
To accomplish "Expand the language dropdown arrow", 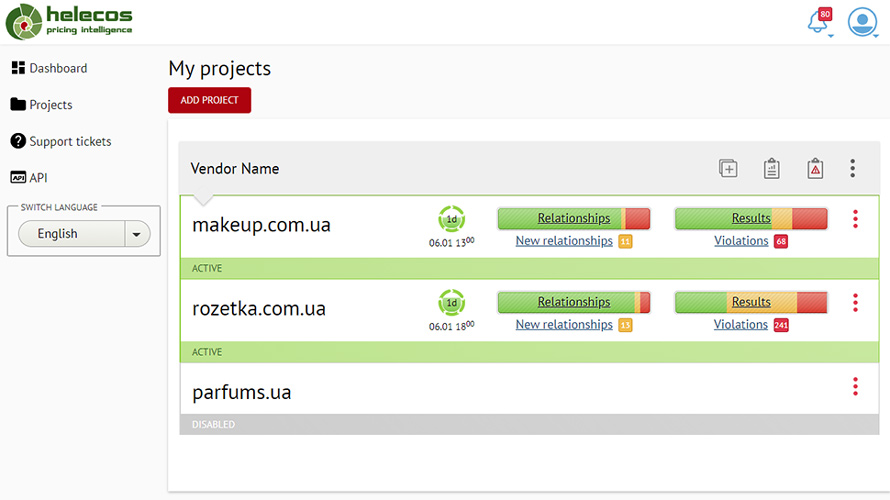I will (x=137, y=234).
